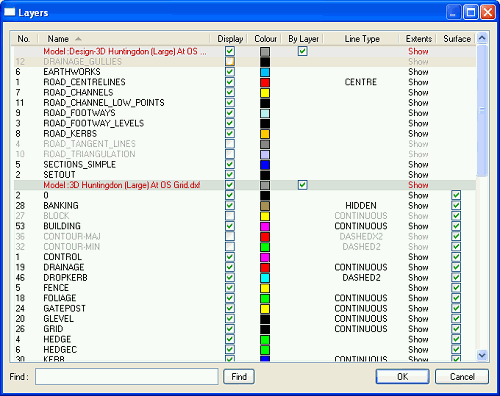Screen dimensions: 500x396
Task: Select CONTINUOUS line type of BUILDING
Action: coord(361,226)
